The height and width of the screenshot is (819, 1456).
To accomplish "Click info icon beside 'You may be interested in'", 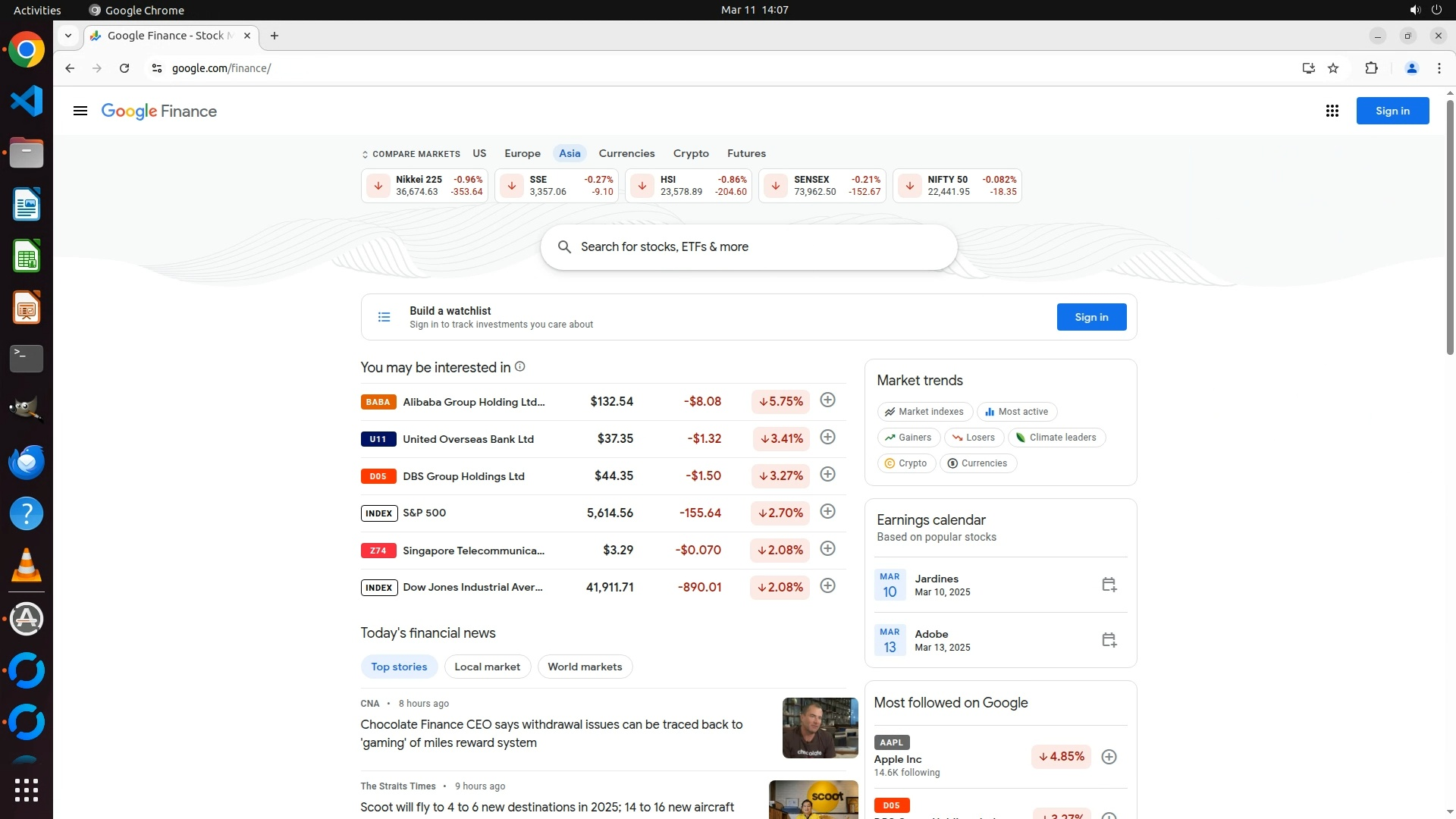I will pyautogui.click(x=520, y=367).
